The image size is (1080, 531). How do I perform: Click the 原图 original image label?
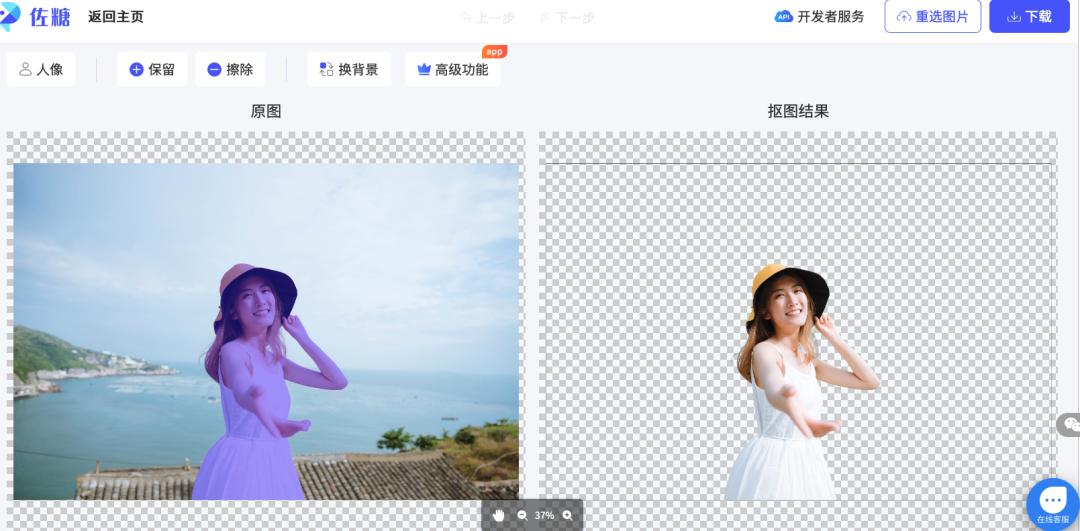coord(266,111)
